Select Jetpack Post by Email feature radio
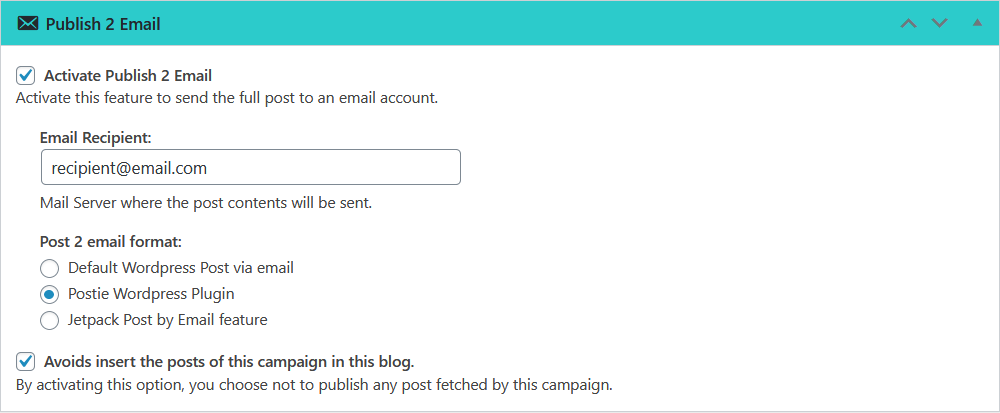1000x413 pixels. [49, 321]
